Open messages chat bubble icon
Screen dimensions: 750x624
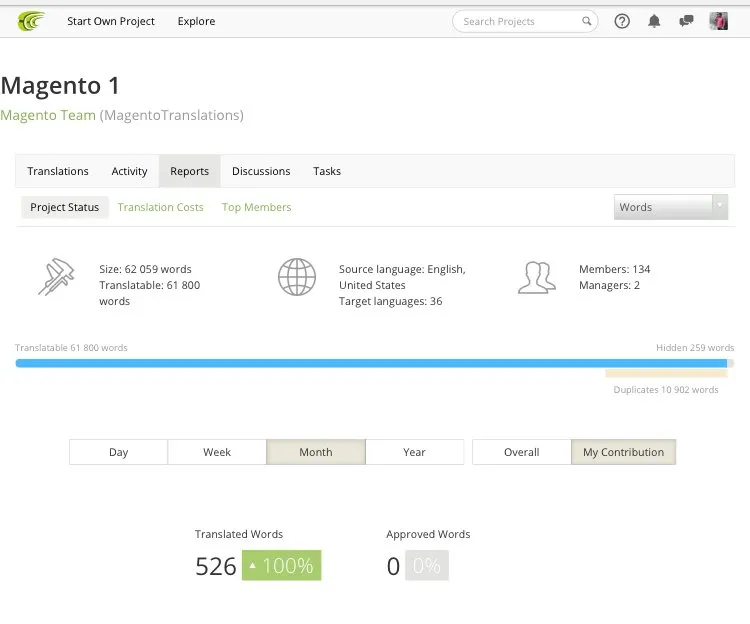click(x=686, y=21)
